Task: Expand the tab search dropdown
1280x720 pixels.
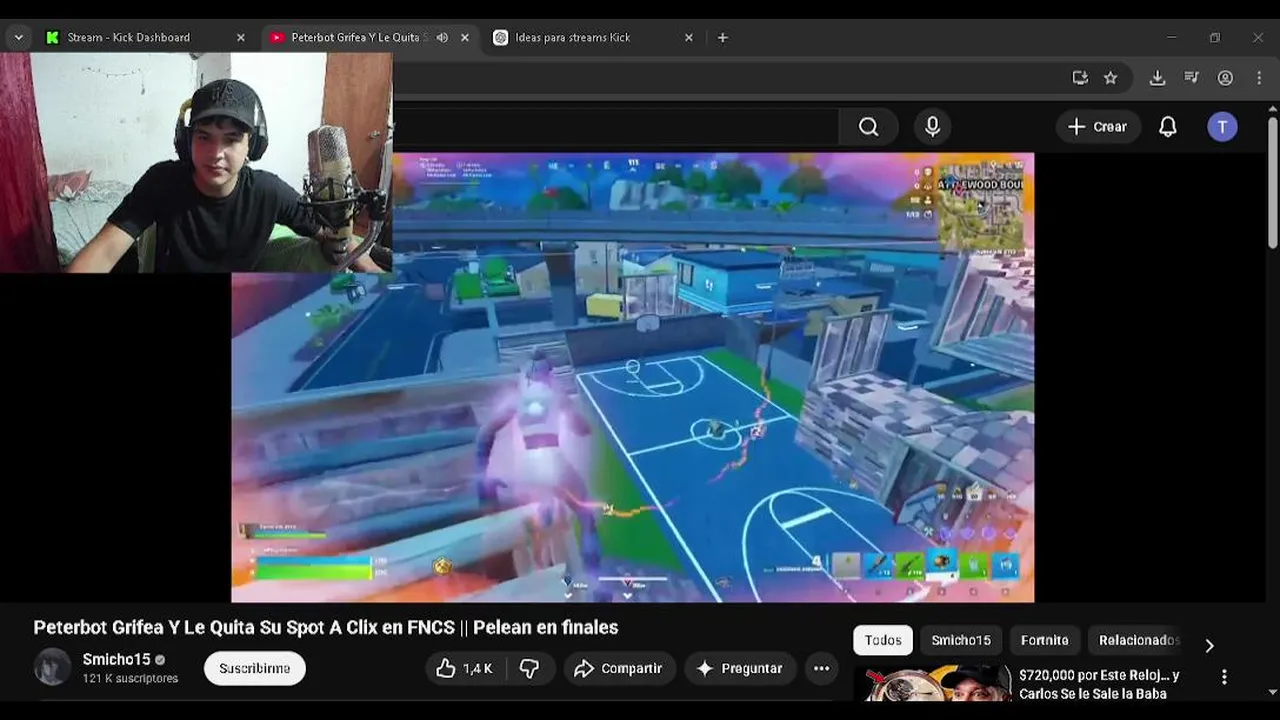Action: (18, 37)
